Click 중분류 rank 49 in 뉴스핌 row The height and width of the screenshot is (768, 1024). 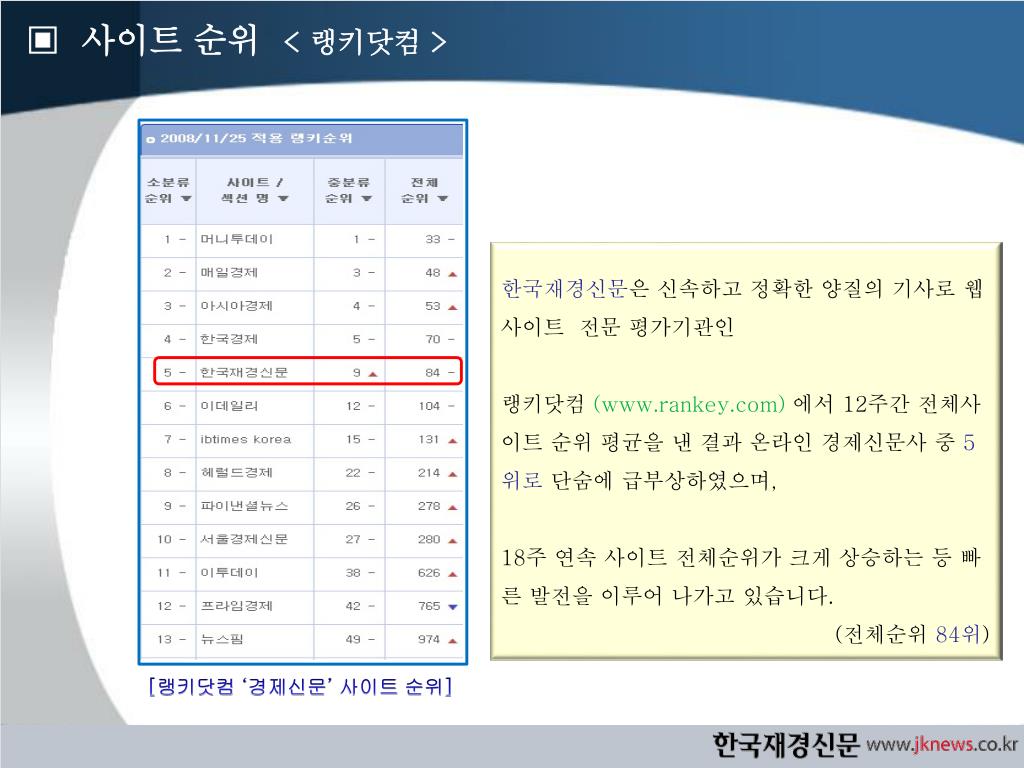point(353,639)
